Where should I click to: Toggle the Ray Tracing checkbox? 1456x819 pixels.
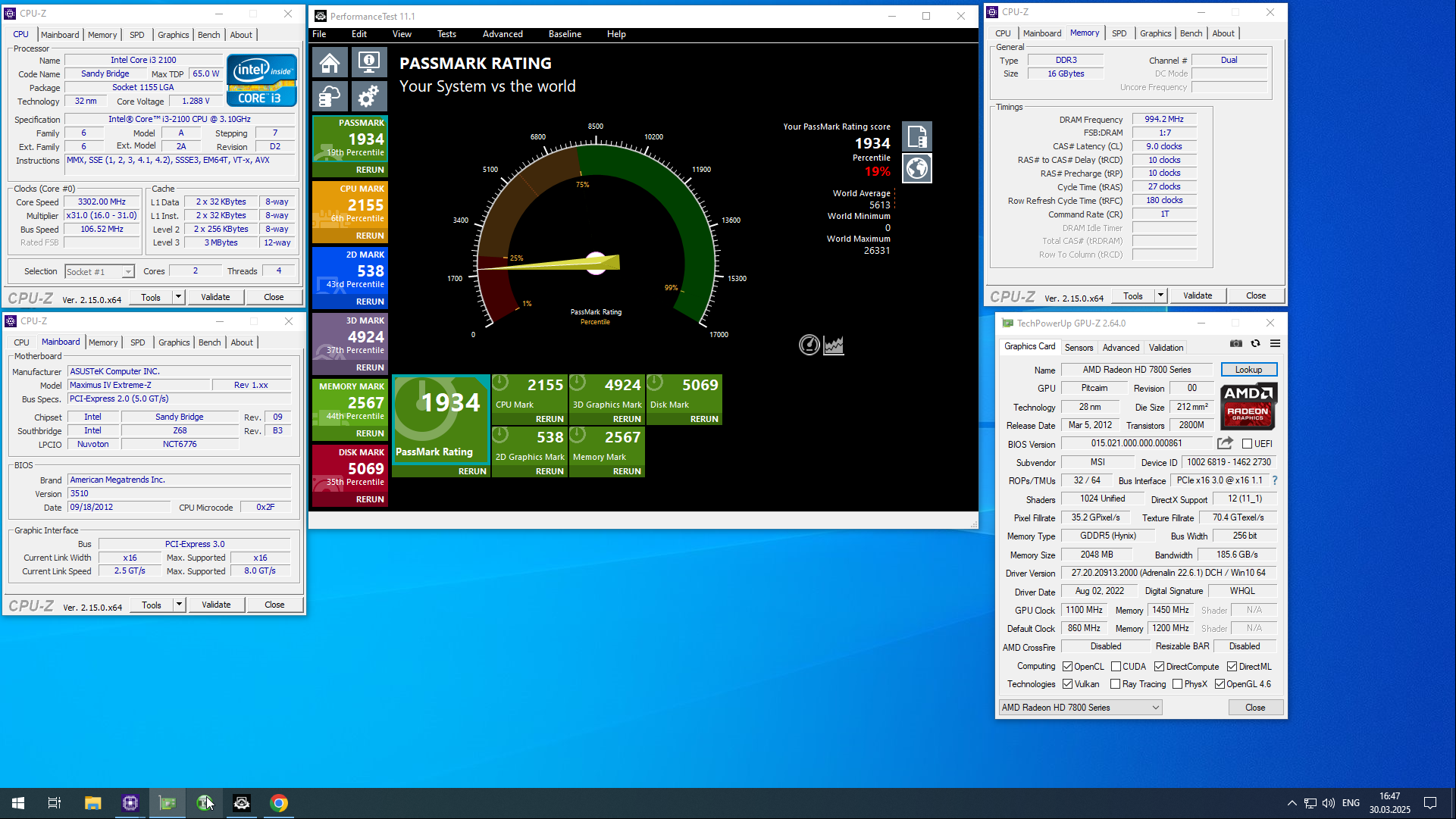click(1116, 684)
